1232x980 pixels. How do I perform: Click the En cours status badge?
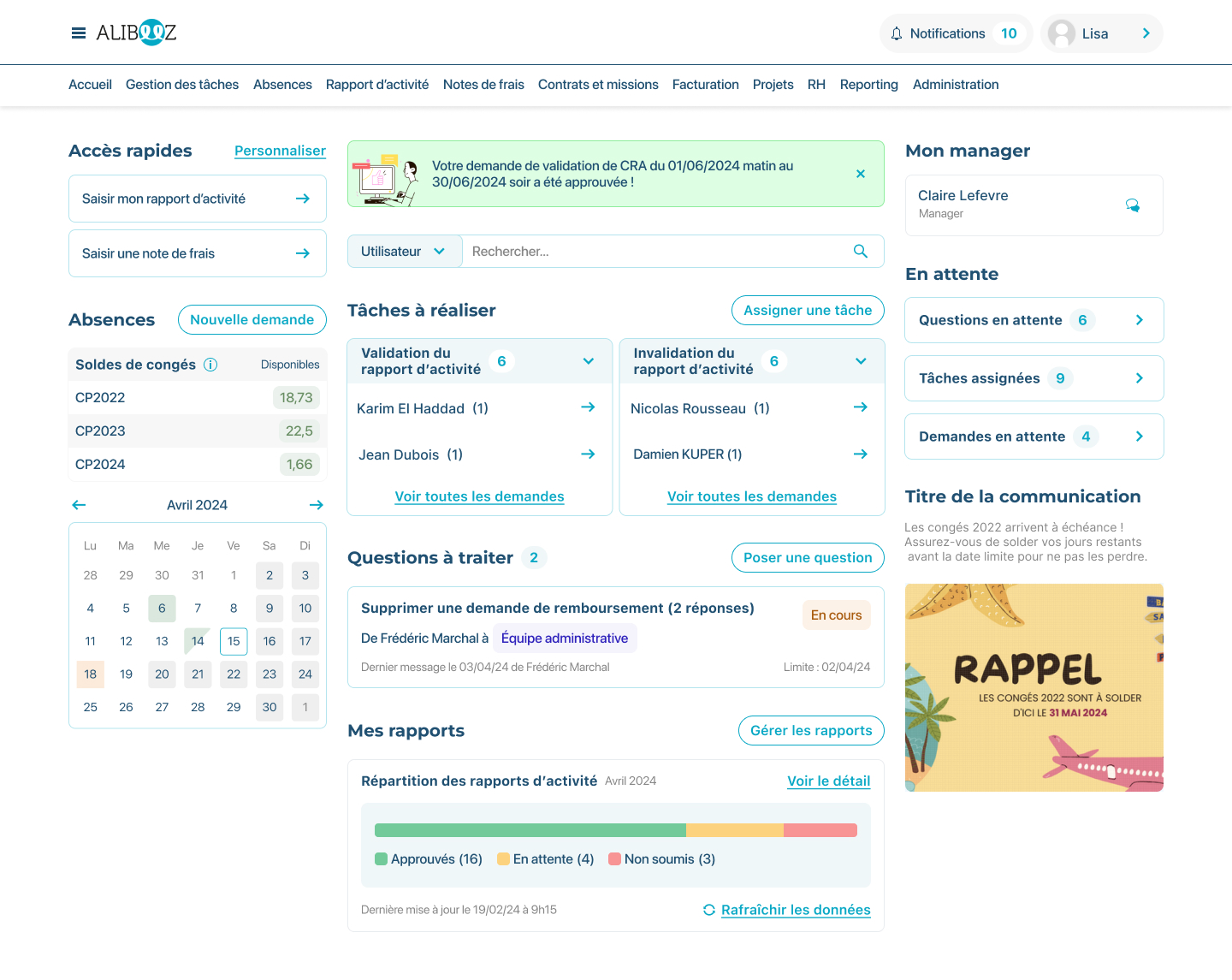tap(836, 615)
